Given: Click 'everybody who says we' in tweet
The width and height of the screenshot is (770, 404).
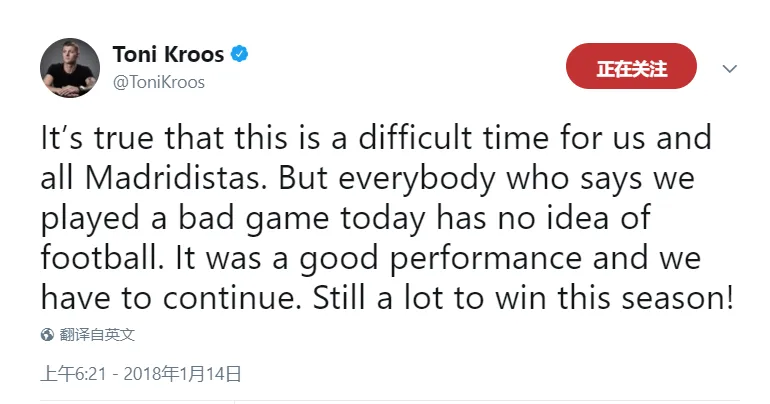Looking at the screenshot, I should point(516,180).
